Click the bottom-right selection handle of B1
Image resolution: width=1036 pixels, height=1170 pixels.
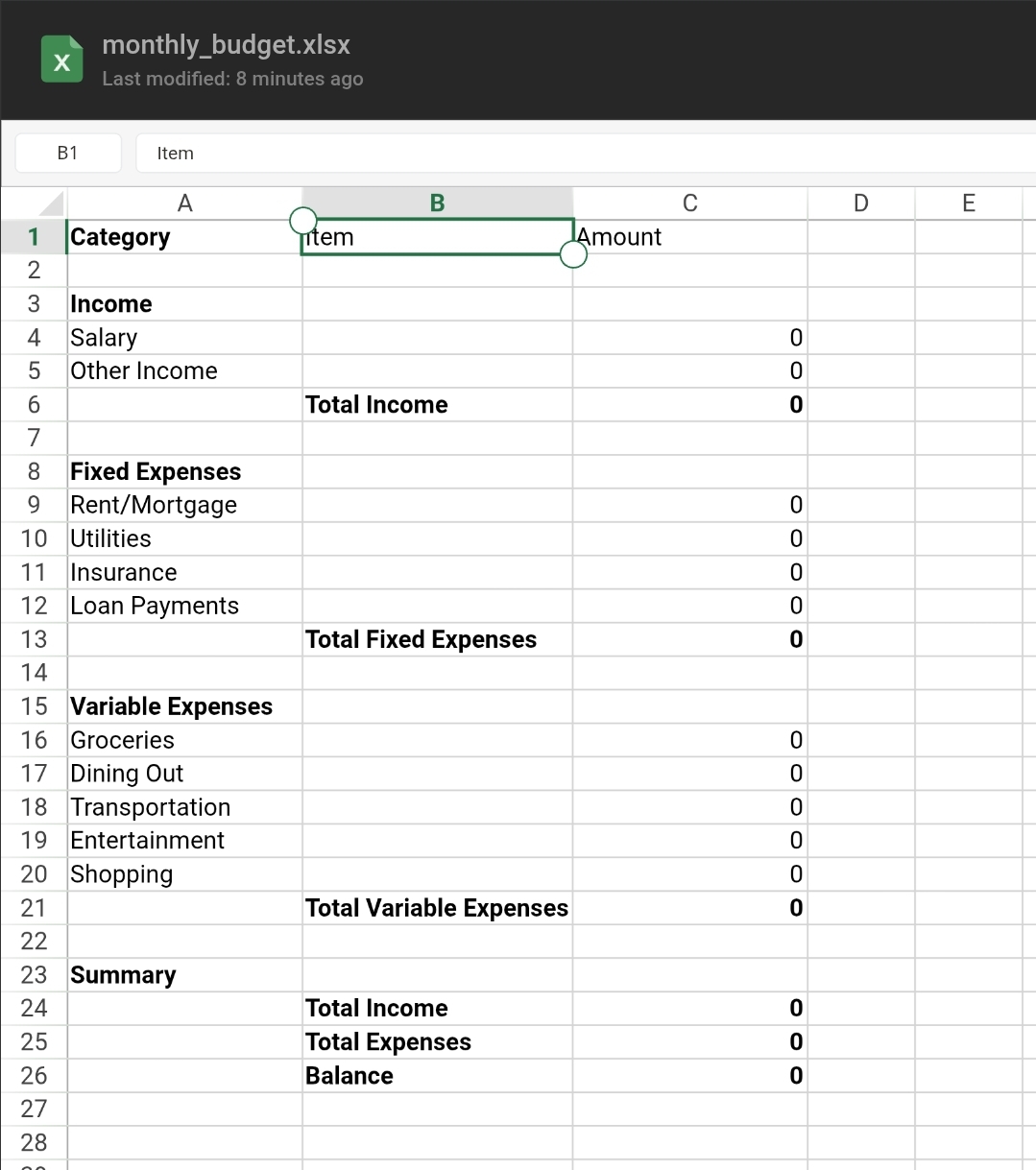point(573,254)
